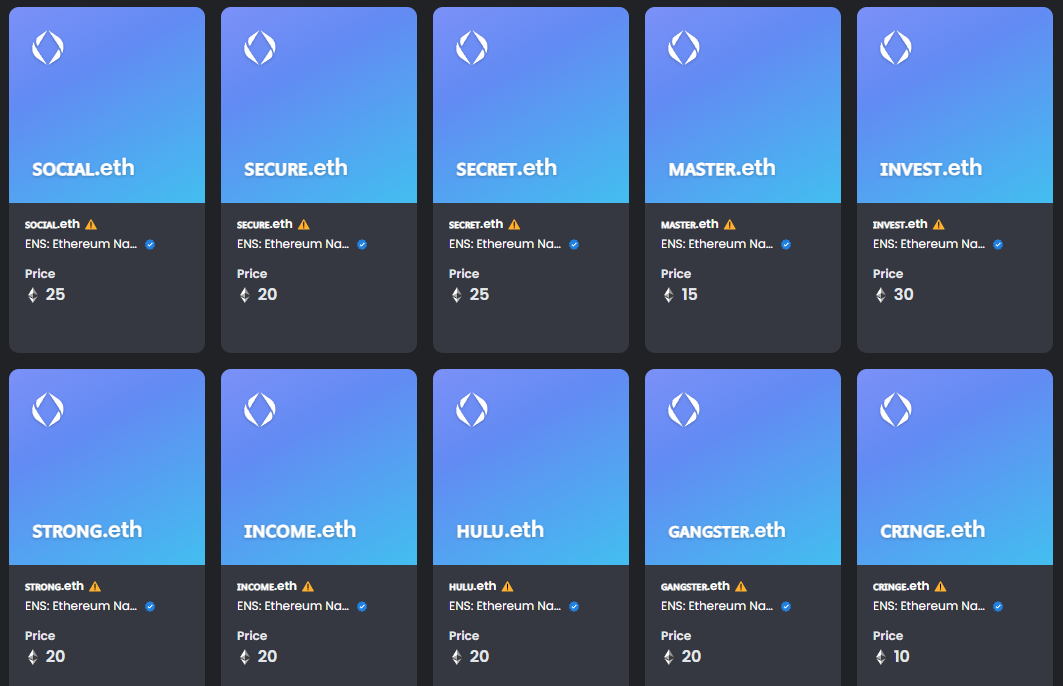The height and width of the screenshot is (686, 1063).
Task: Open ENS collection link under STRONG.eth
Action: tap(81, 606)
